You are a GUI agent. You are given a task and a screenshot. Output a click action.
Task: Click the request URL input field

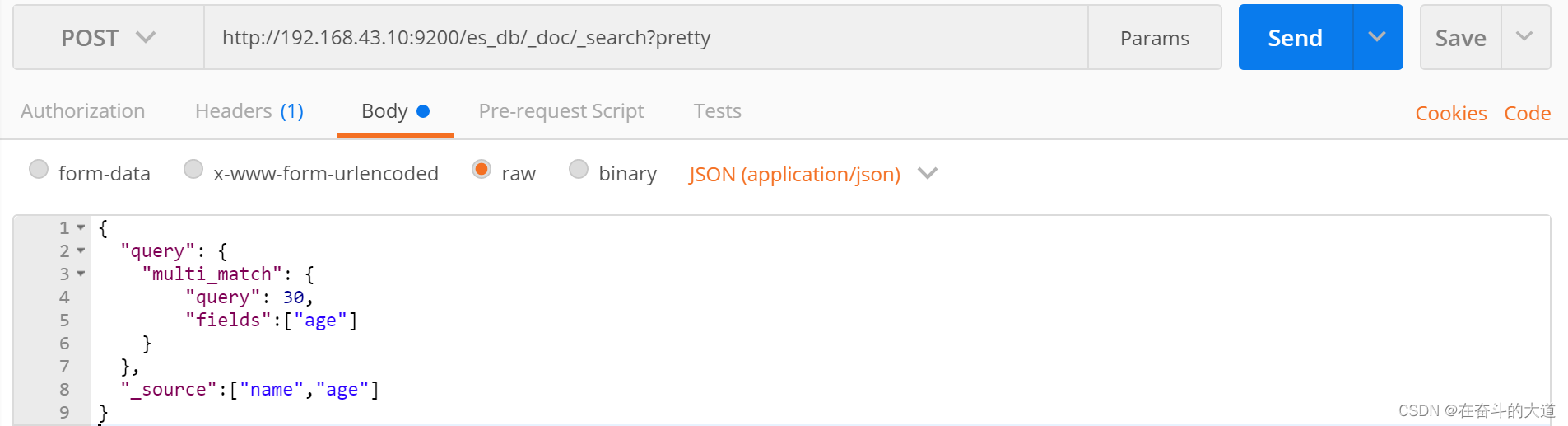[645, 38]
